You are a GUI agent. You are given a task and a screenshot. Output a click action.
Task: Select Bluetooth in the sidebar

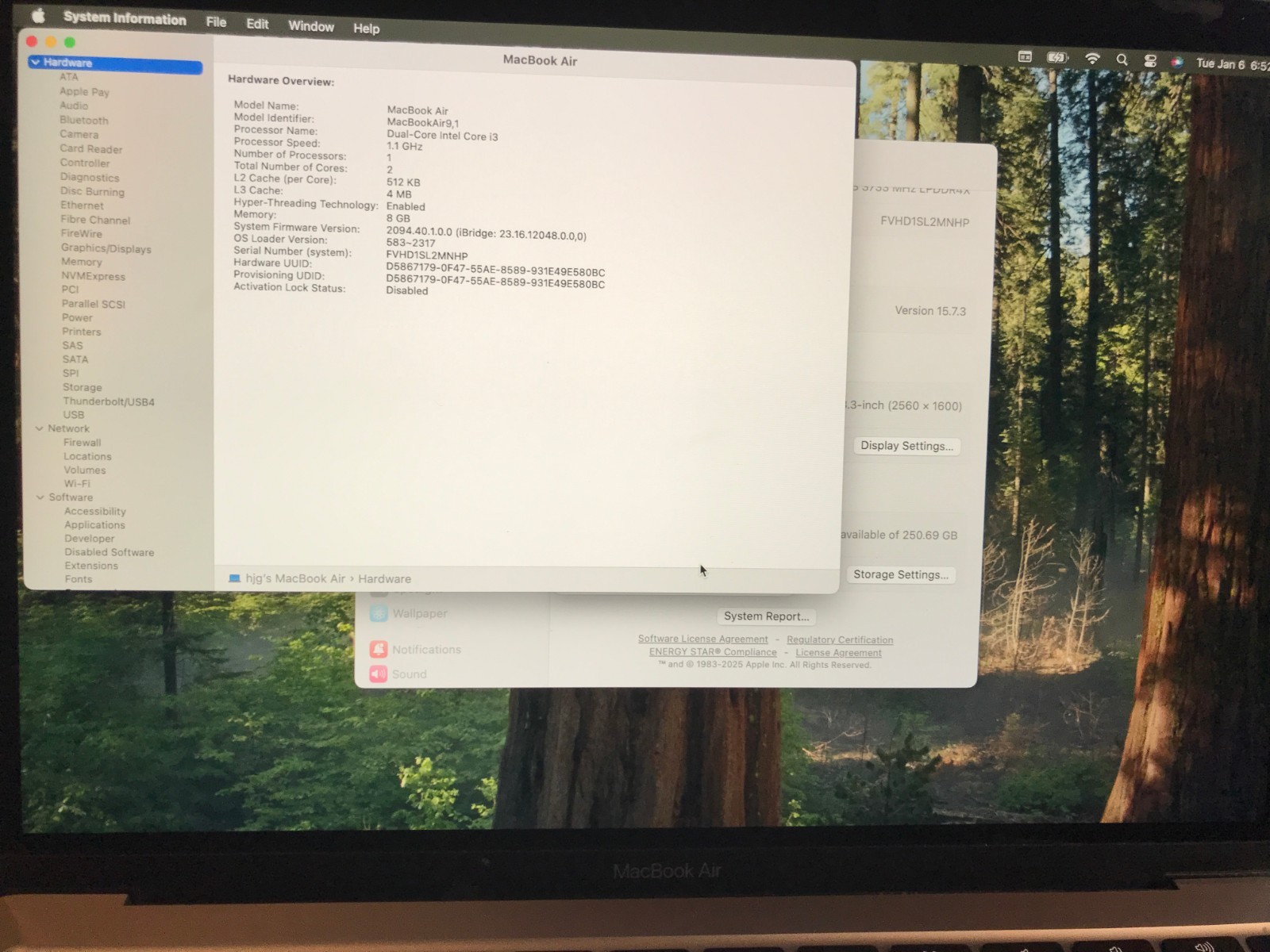click(84, 120)
